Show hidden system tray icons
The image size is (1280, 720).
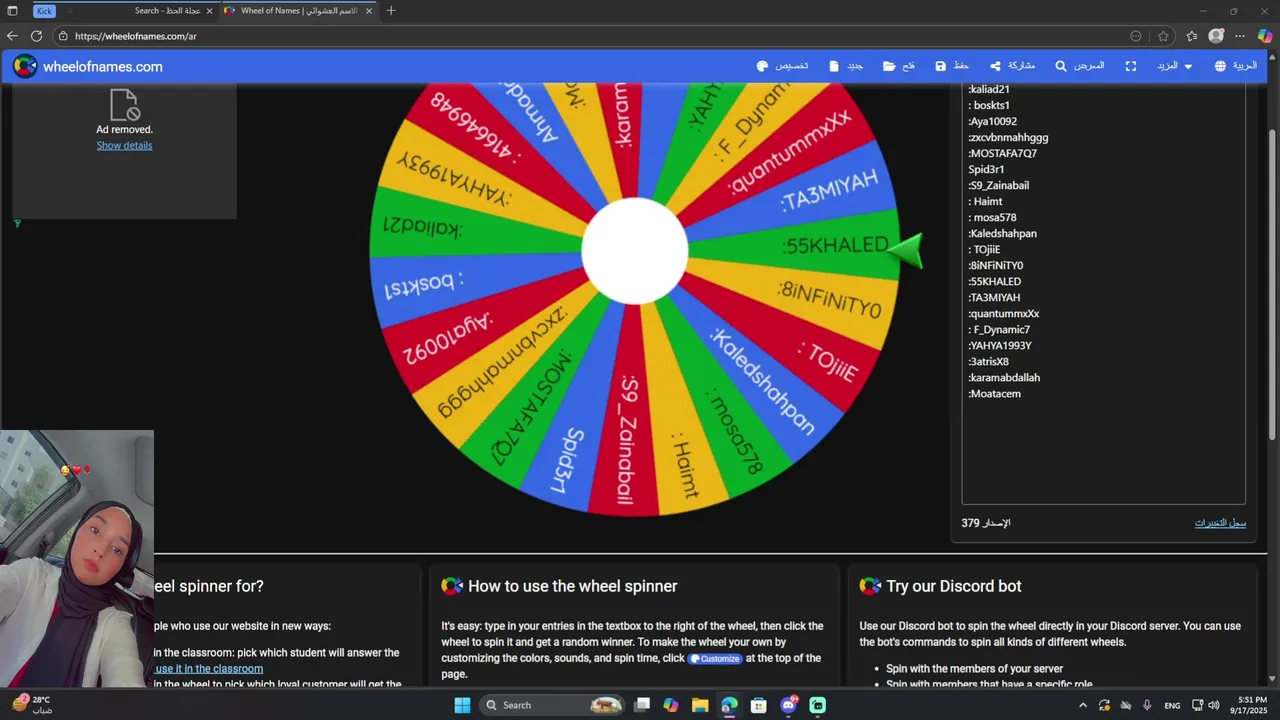point(1083,705)
